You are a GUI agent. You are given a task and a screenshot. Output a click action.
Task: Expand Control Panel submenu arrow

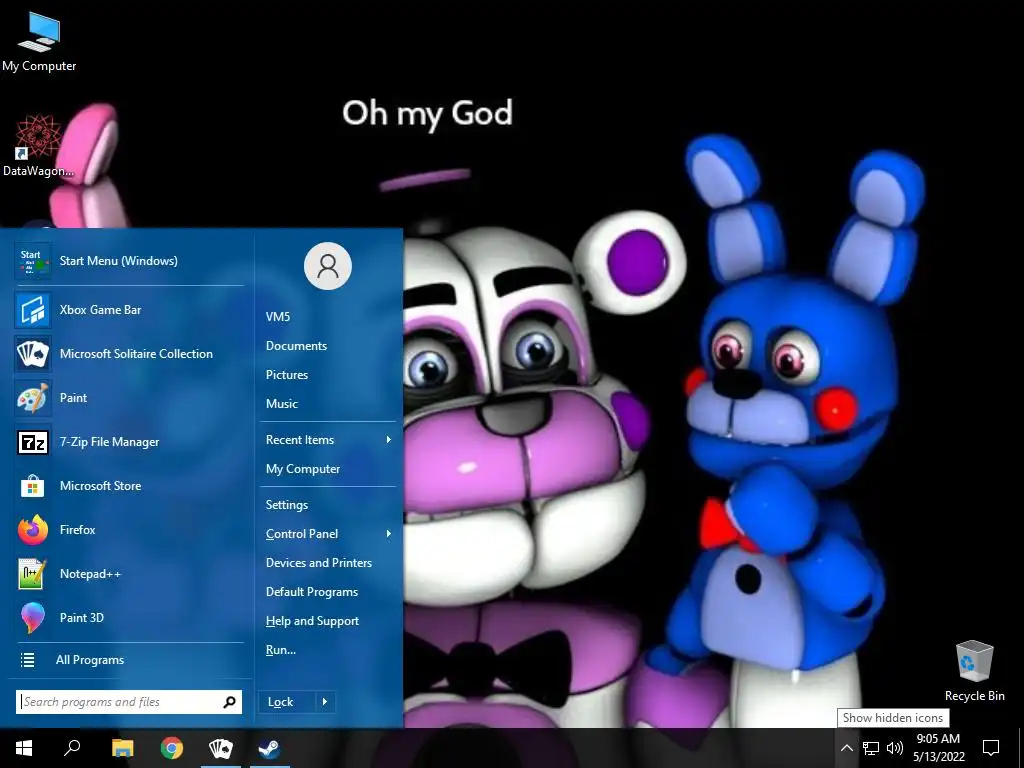click(389, 534)
